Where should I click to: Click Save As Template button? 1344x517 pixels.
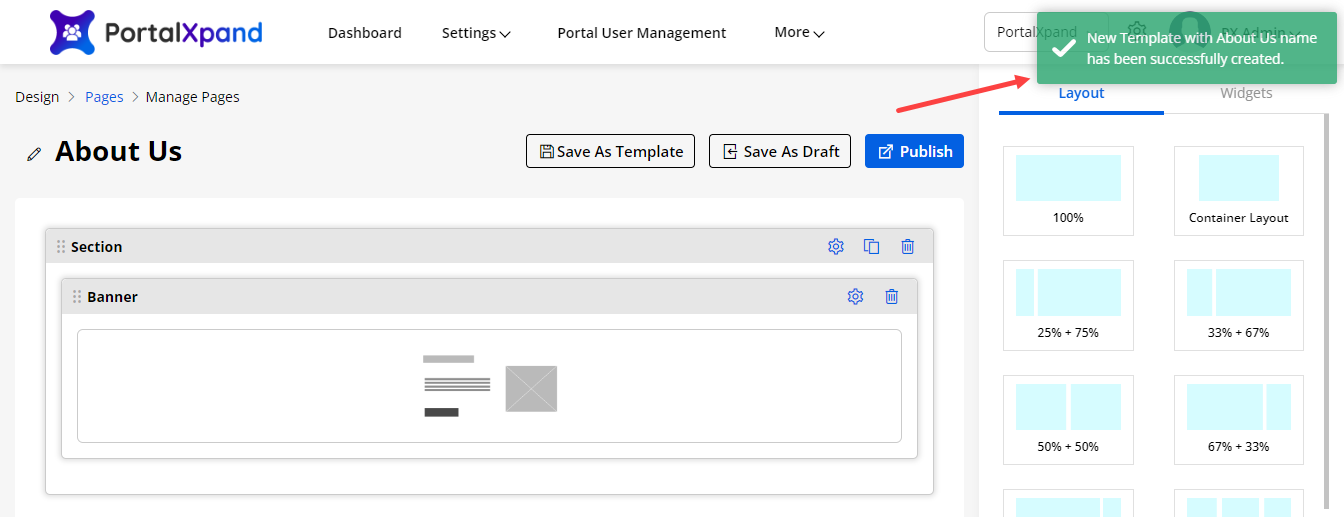pyautogui.click(x=610, y=151)
